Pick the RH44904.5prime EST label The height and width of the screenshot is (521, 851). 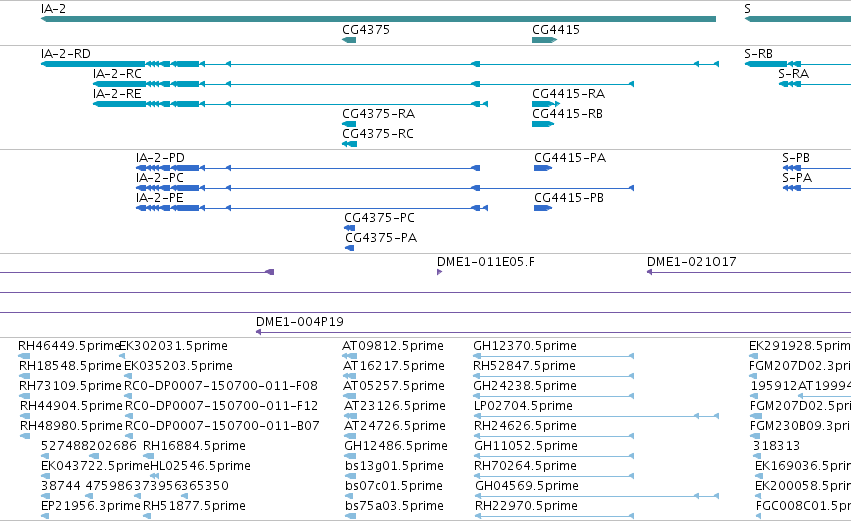pyautogui.click(x=71, y=406)
